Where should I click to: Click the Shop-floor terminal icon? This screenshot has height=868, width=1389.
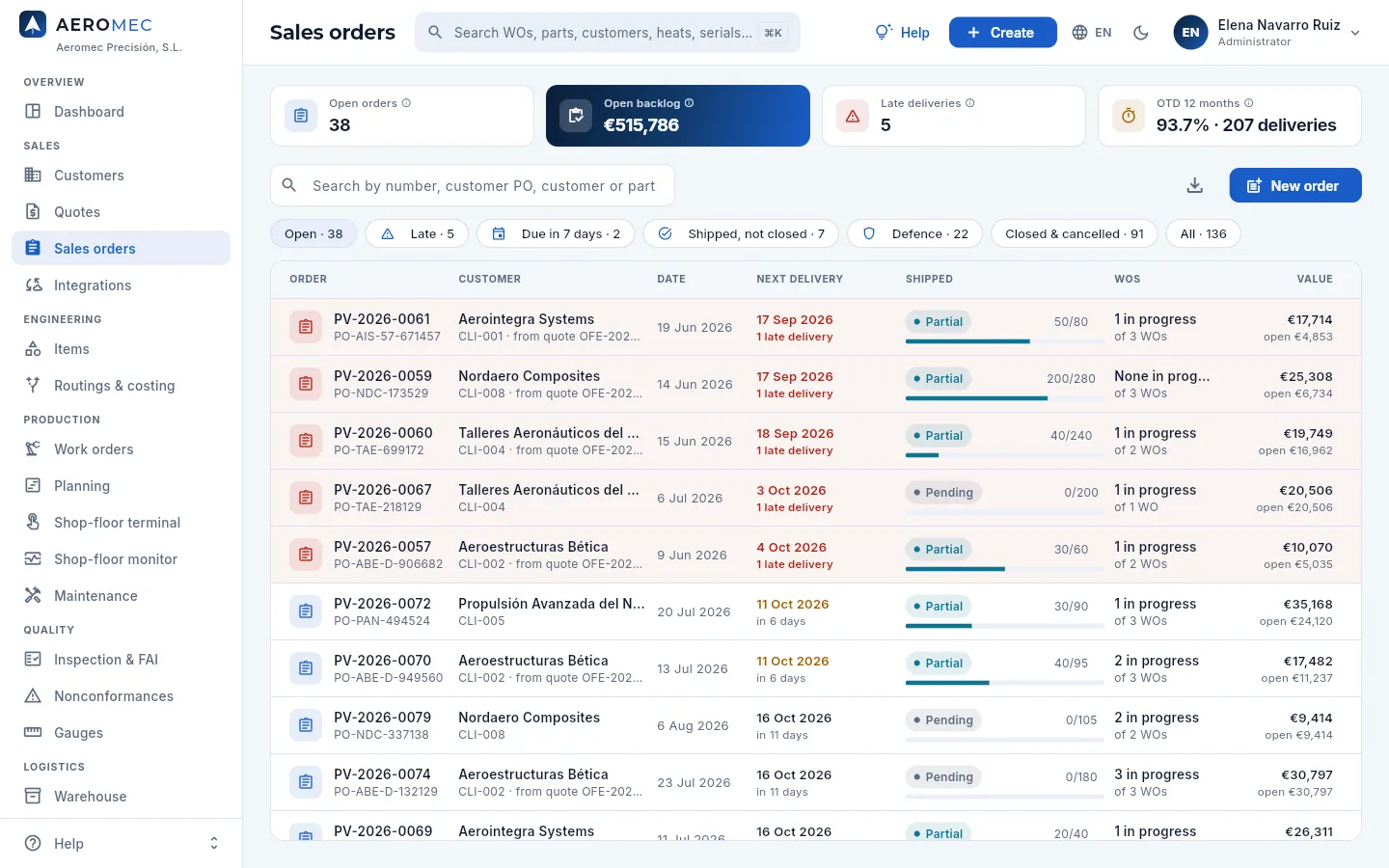tap(33, 523)
